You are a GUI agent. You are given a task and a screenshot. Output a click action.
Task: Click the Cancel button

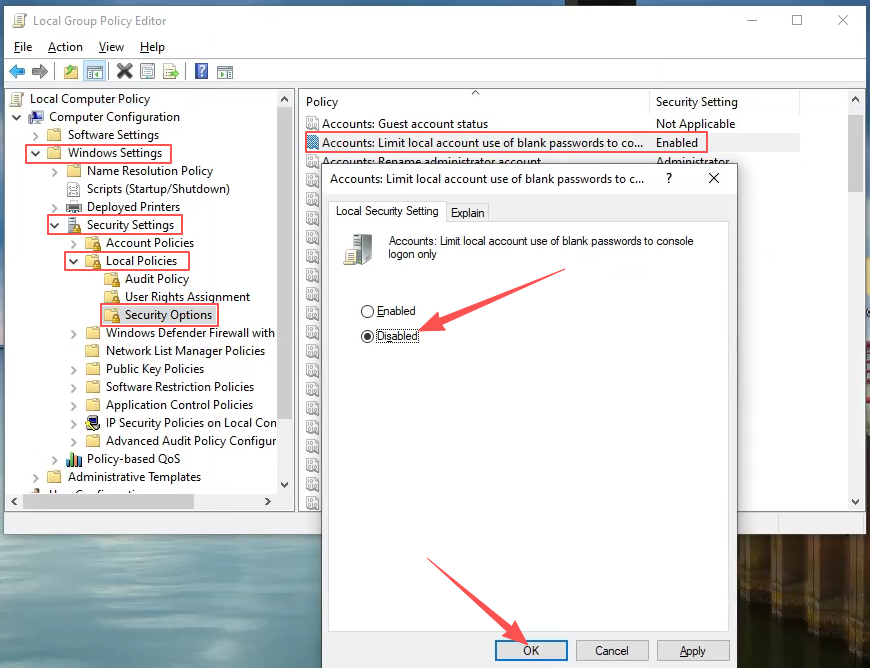tap(612, 650)
